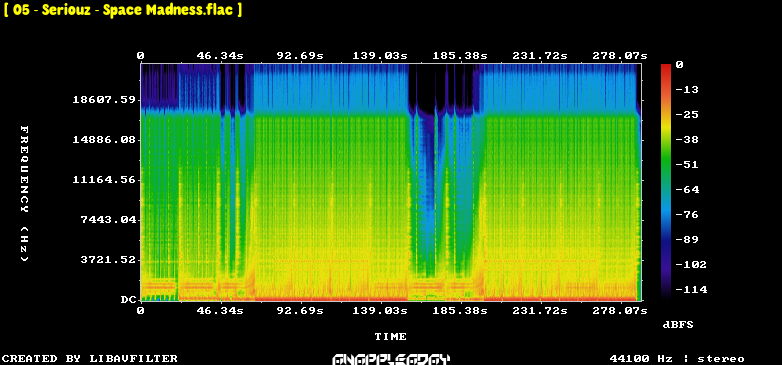Click the TIME axis title
Image resolution: width=782 pixels, height=365 pixels.
coord(391,337)
